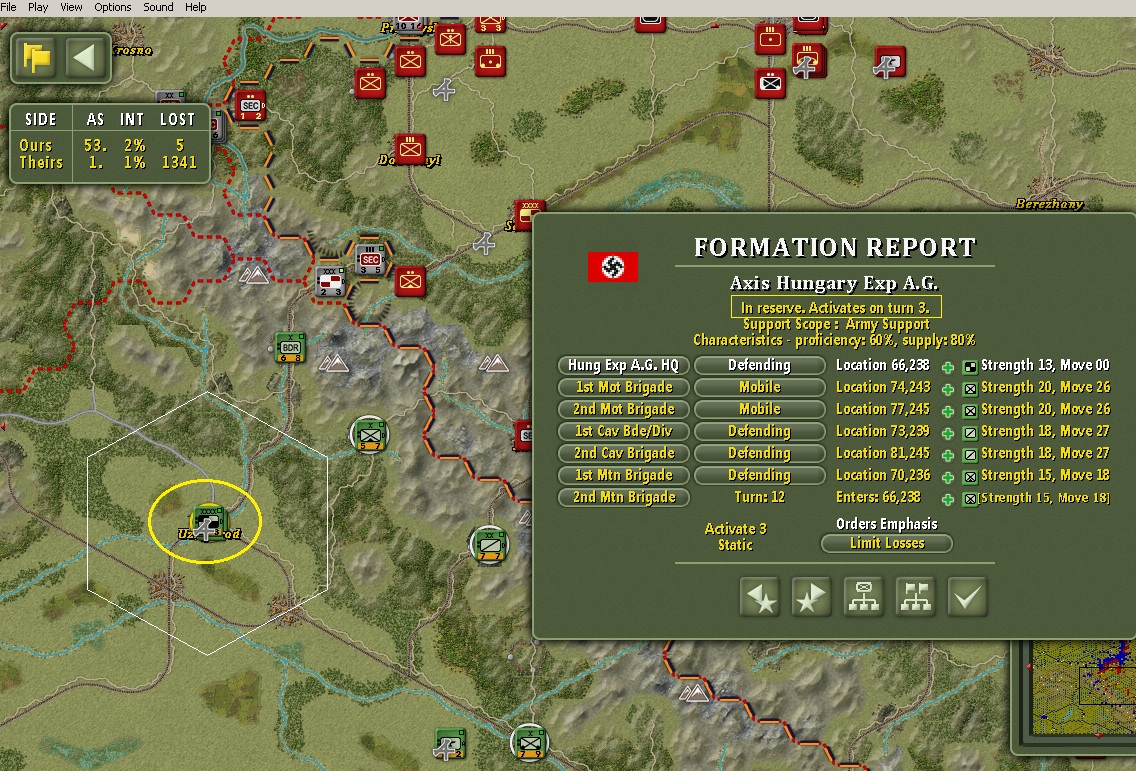This screenshot has width=1136, height=771.
Task: Change 2nd Mot Brigade Mobile deployment order
Action: pyautogui.click(x=759, y=409)
